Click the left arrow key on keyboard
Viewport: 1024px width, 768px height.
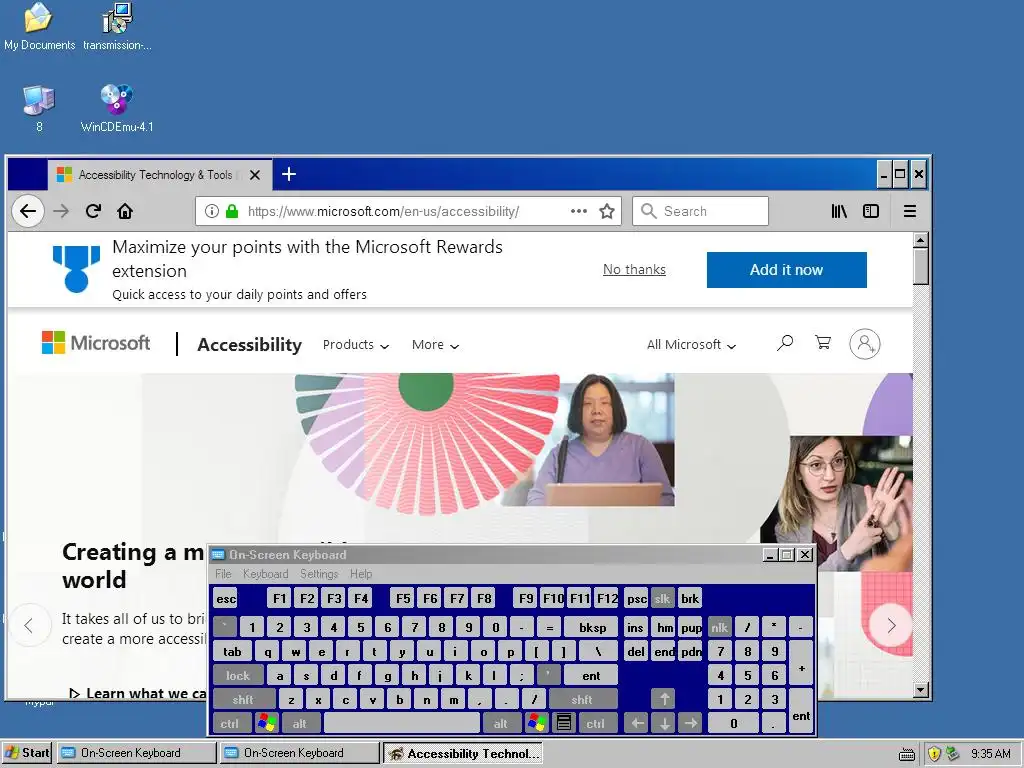pyautogui.click(x=637, y=723)
